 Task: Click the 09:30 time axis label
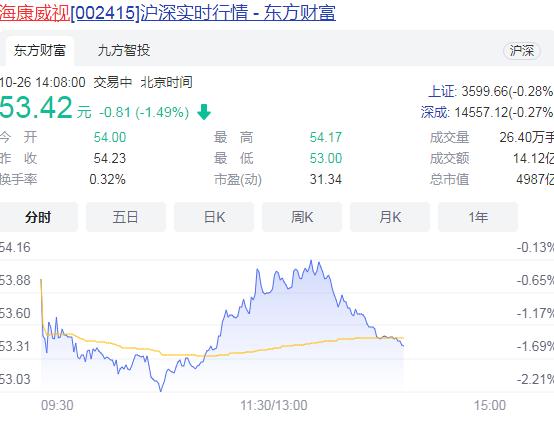[57, 405]
